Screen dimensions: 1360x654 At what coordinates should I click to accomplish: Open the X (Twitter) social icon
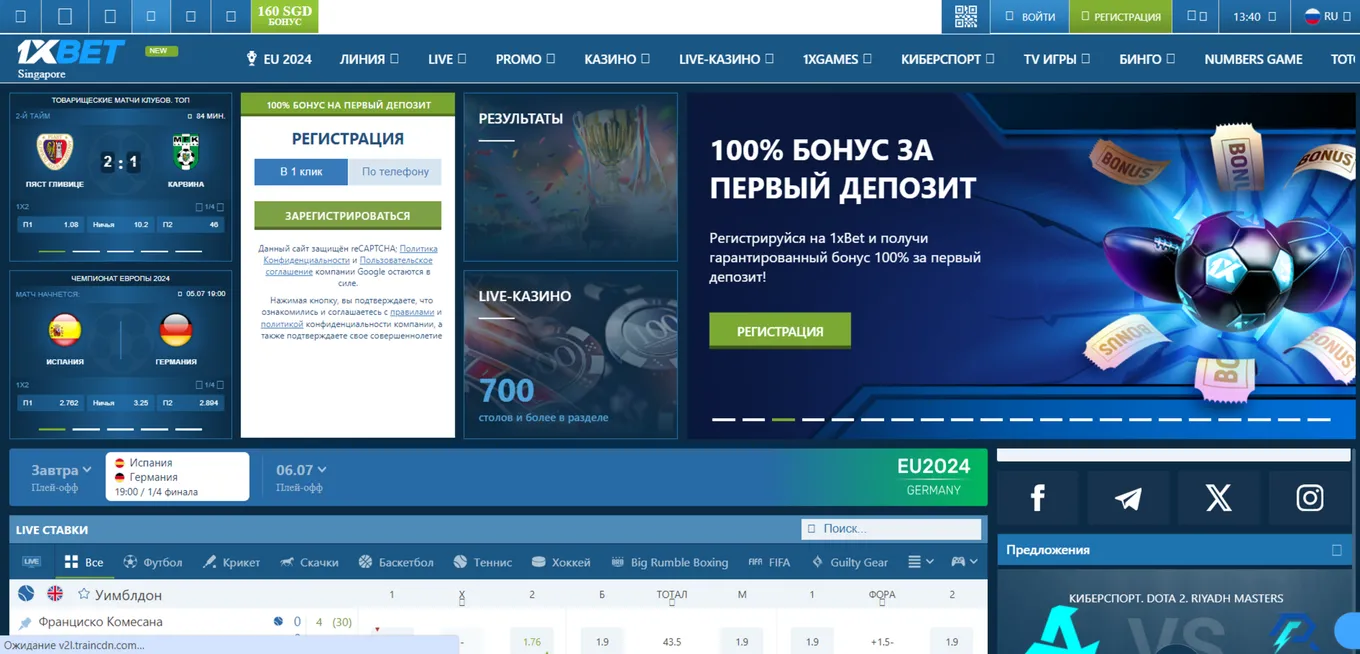[x=1218, y=497]
